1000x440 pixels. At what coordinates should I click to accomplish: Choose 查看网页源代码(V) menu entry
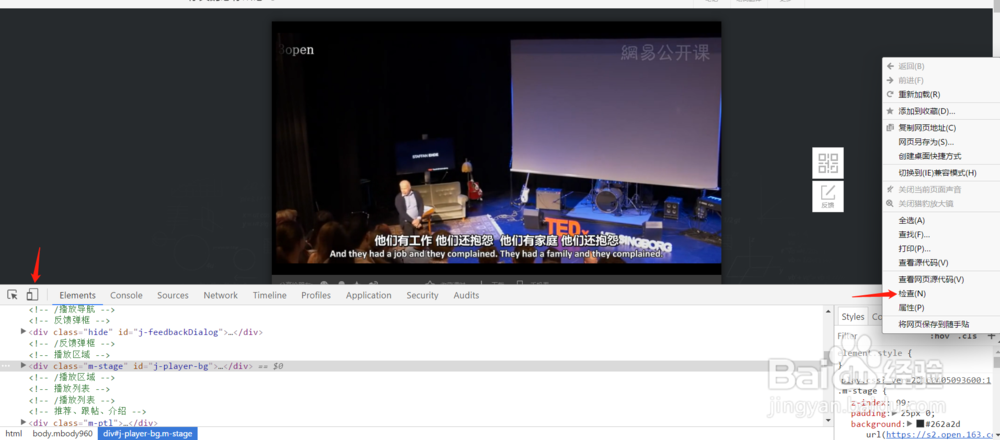[x=931, y=279]
